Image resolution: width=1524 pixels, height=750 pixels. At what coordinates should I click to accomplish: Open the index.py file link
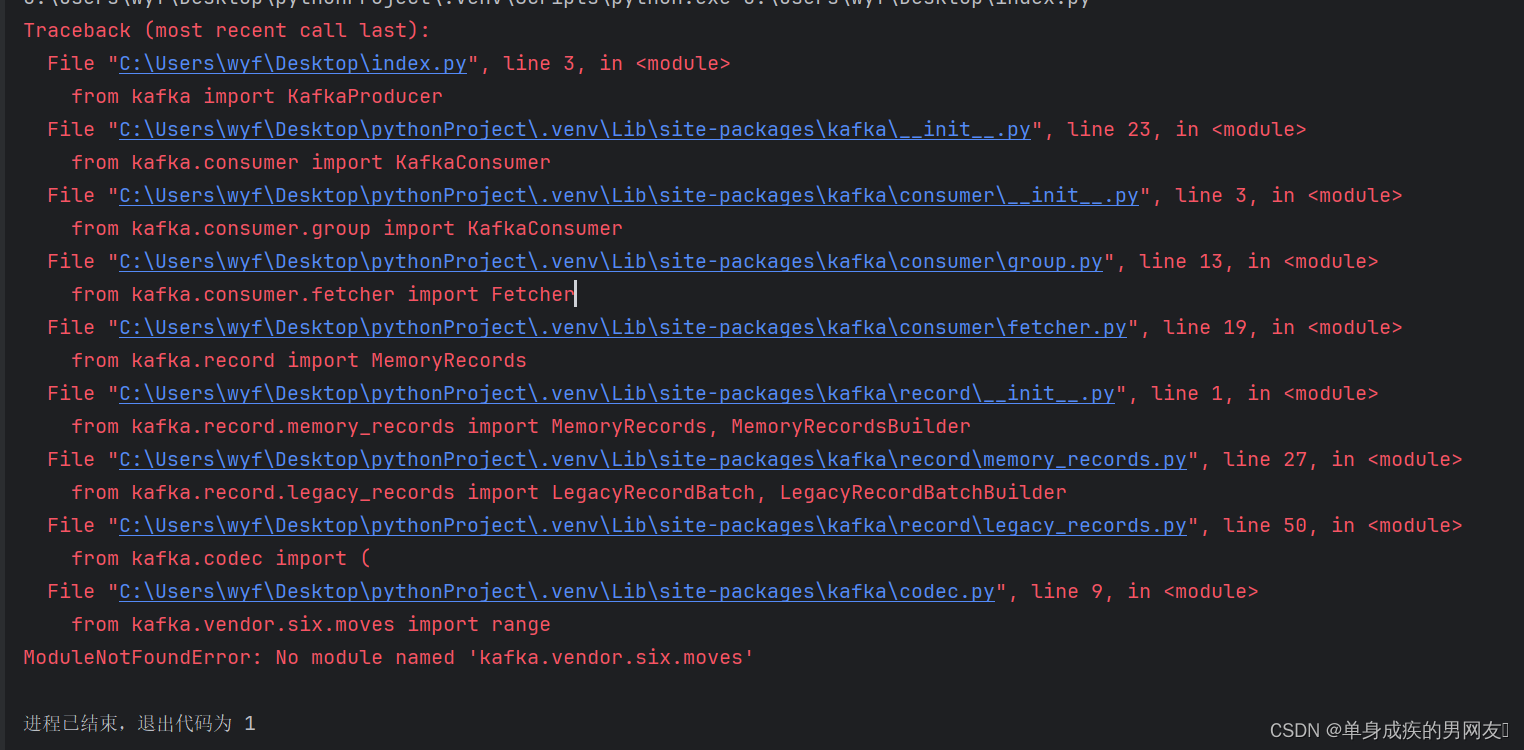[x=293, y=64]
